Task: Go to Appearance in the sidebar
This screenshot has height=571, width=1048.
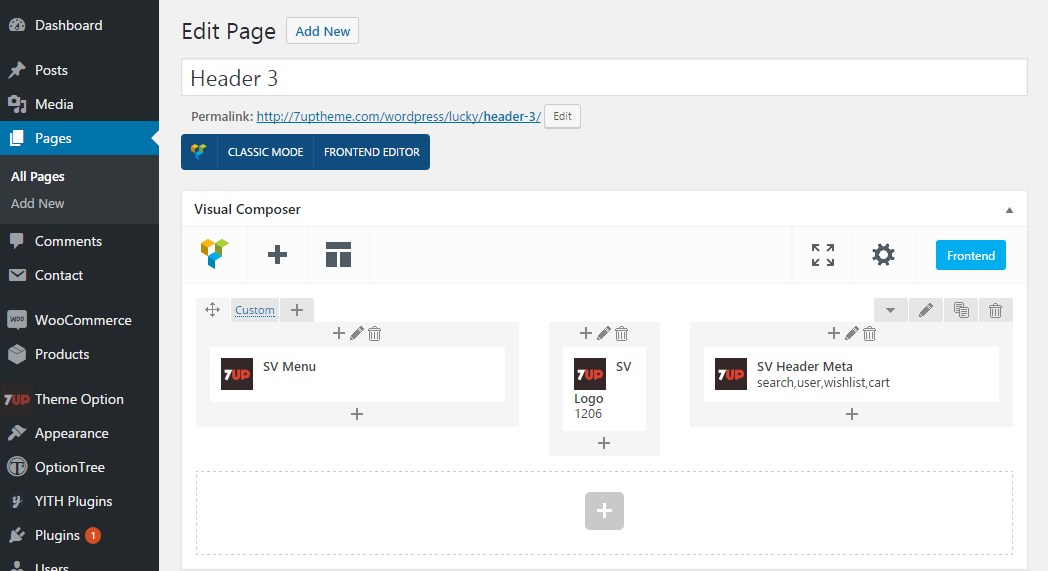Action: 71,433
